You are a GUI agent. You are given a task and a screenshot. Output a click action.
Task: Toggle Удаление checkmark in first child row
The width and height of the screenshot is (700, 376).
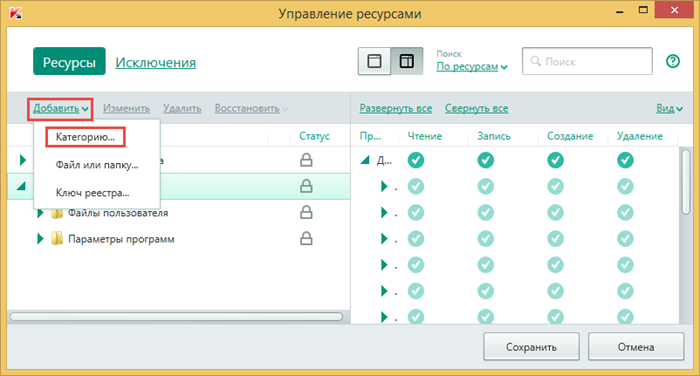click(625, 186)
